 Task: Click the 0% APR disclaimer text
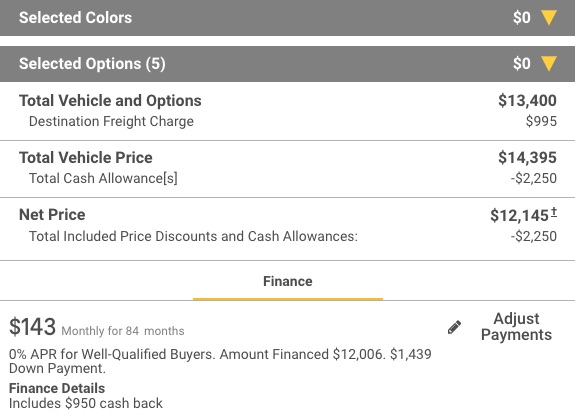220,361
